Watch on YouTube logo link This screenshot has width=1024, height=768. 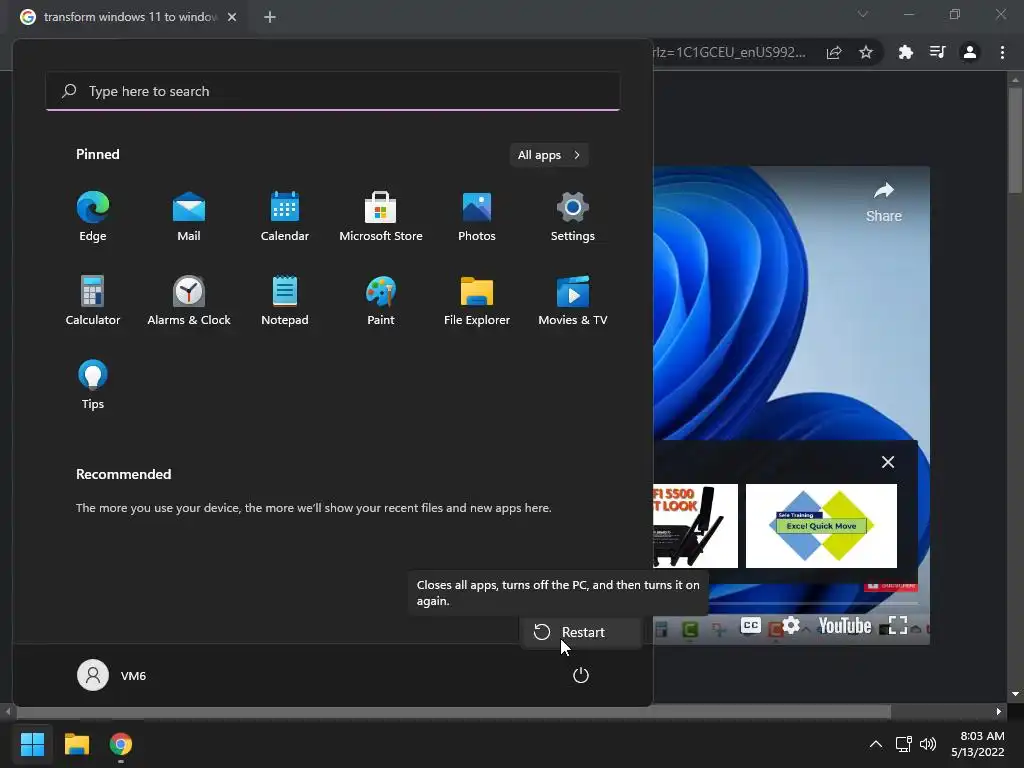pos(845,626)
